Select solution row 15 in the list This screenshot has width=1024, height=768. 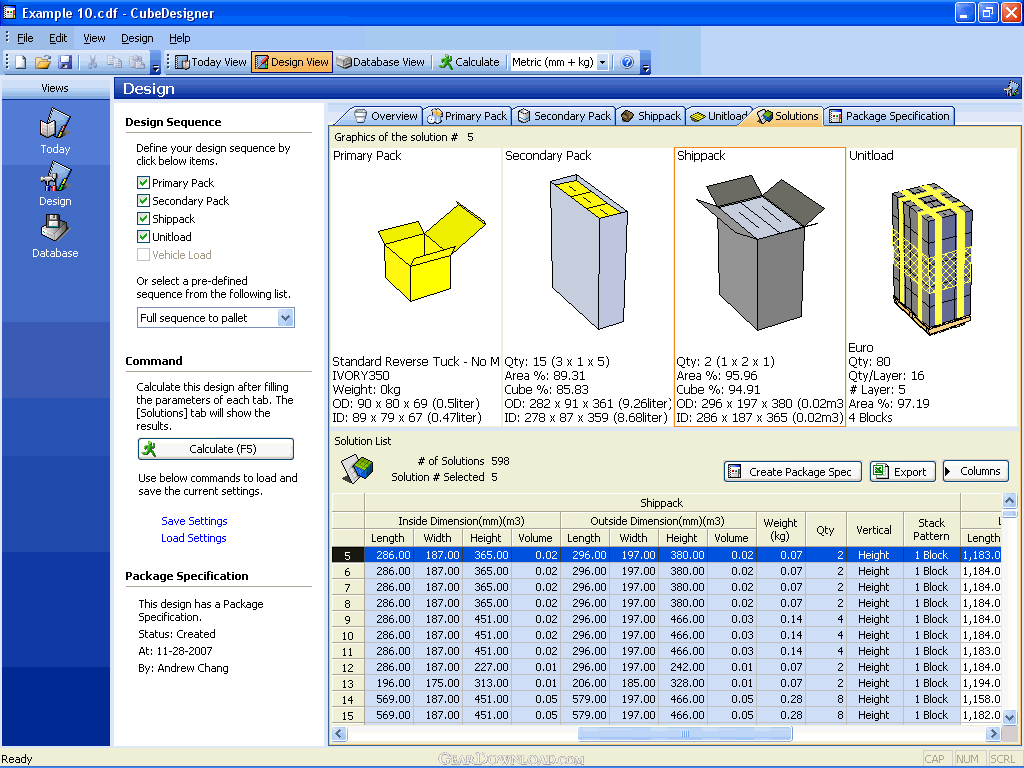click(666, 715)
